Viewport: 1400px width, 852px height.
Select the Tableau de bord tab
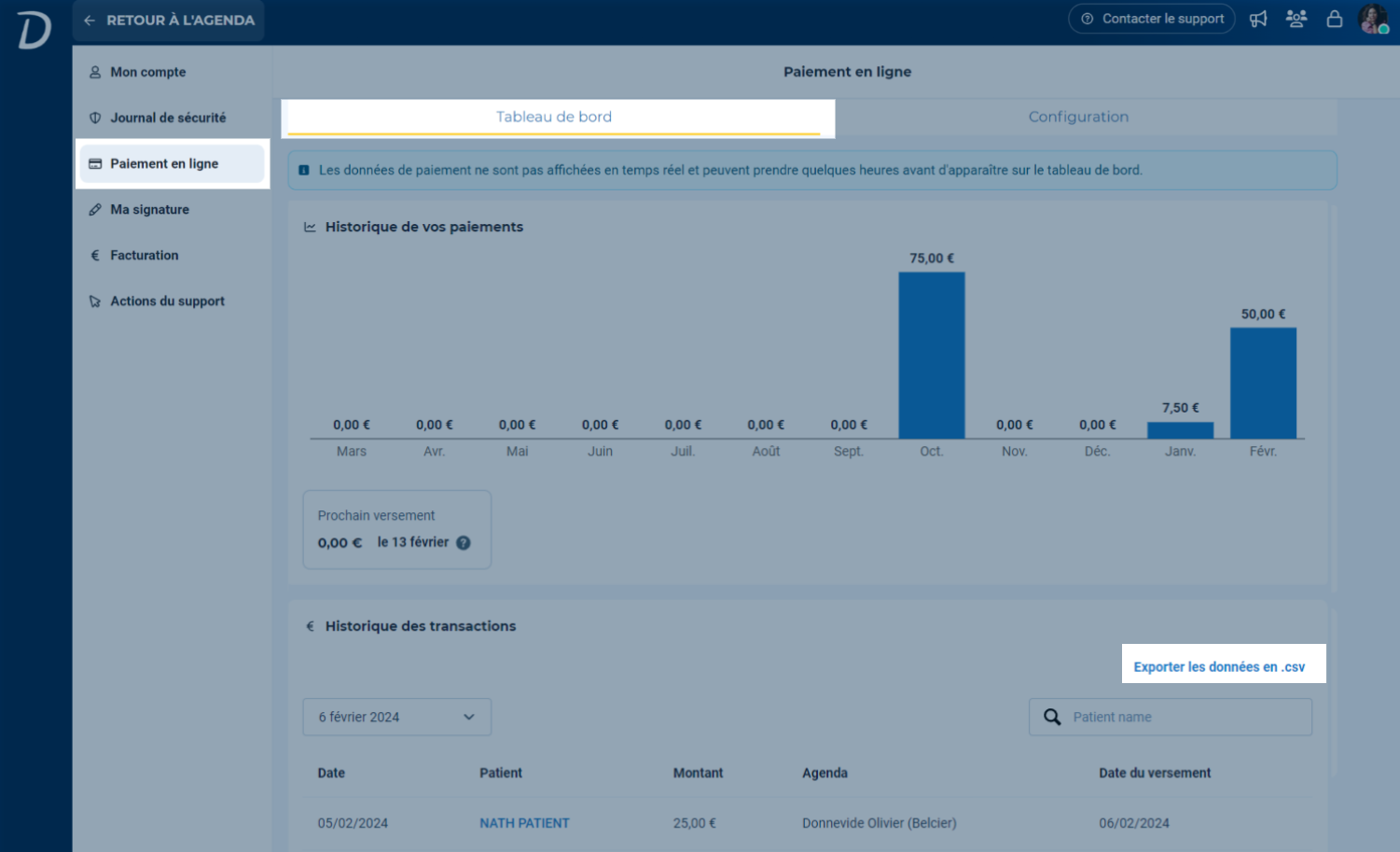pos(554,117)
